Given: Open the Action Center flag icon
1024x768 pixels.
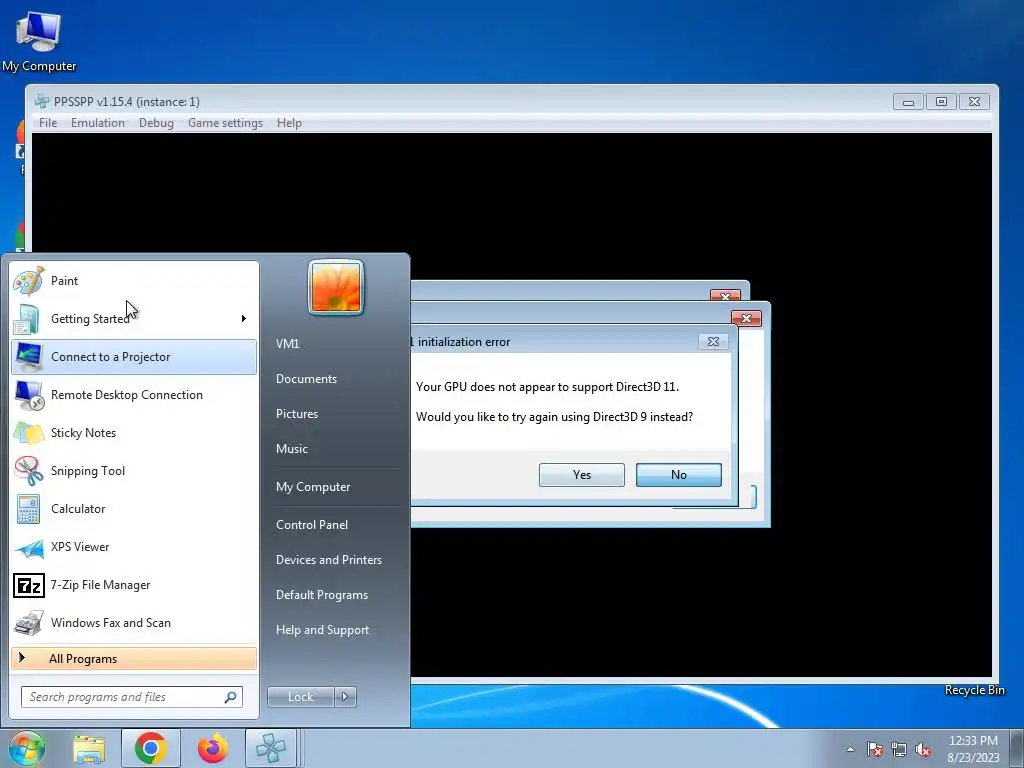Looking at the screenshot, I should pyautogui.click(x=874, y=749).
